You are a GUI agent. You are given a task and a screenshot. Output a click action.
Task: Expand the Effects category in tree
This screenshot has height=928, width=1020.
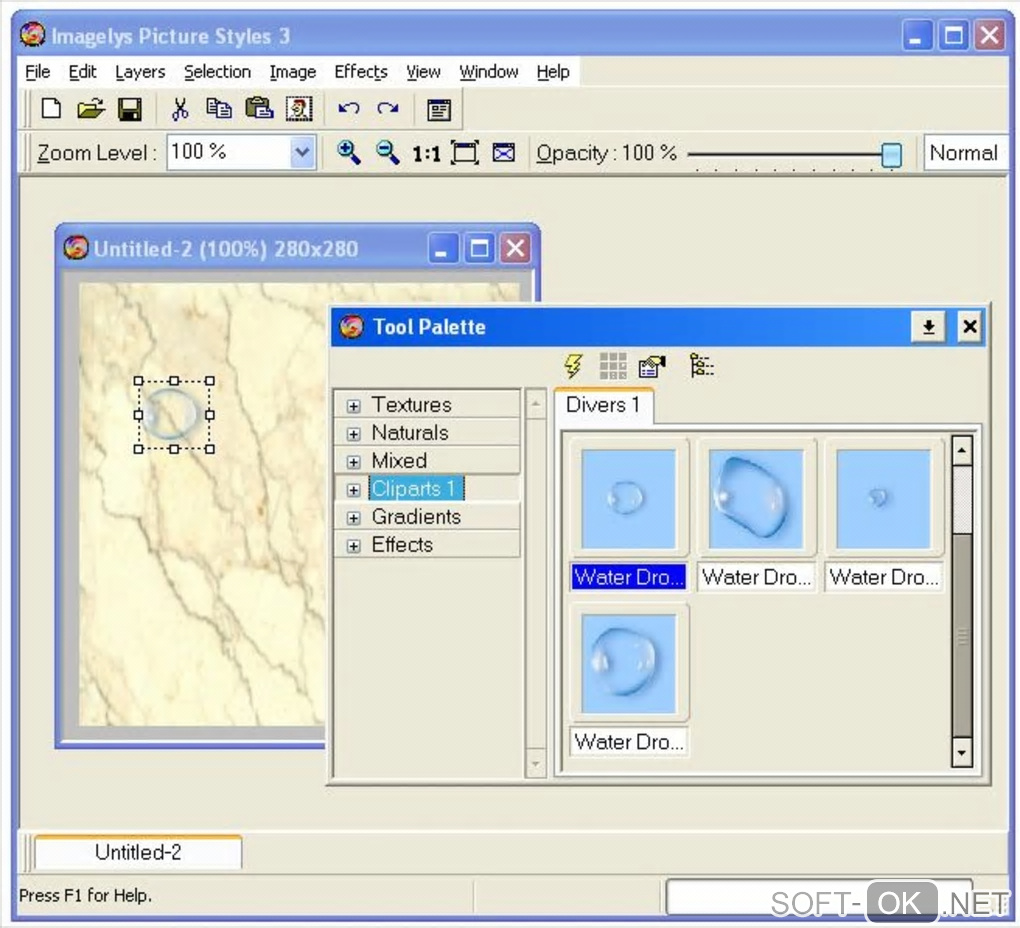coord(353,546)
